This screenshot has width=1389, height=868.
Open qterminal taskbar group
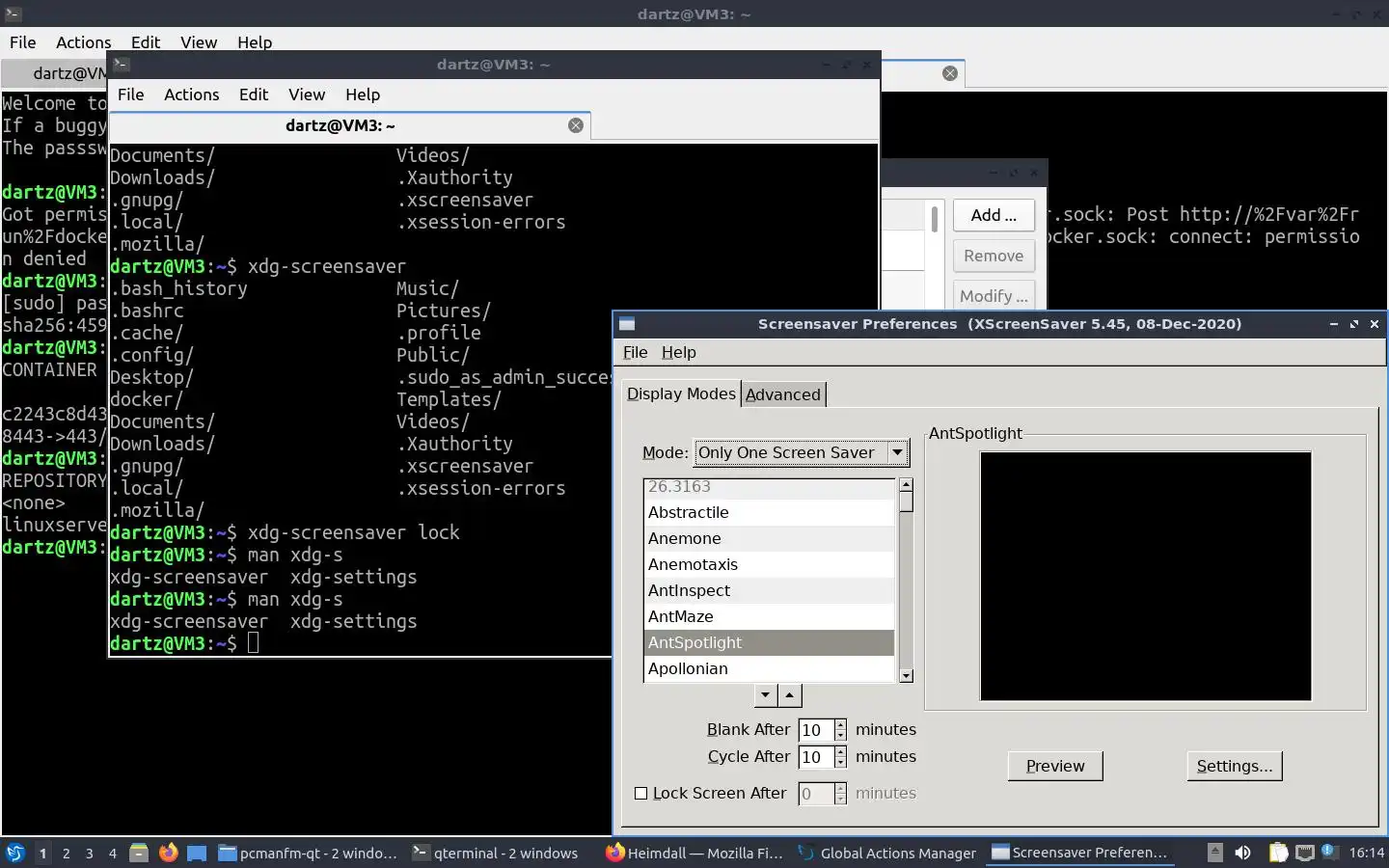(x=495, y=853)
